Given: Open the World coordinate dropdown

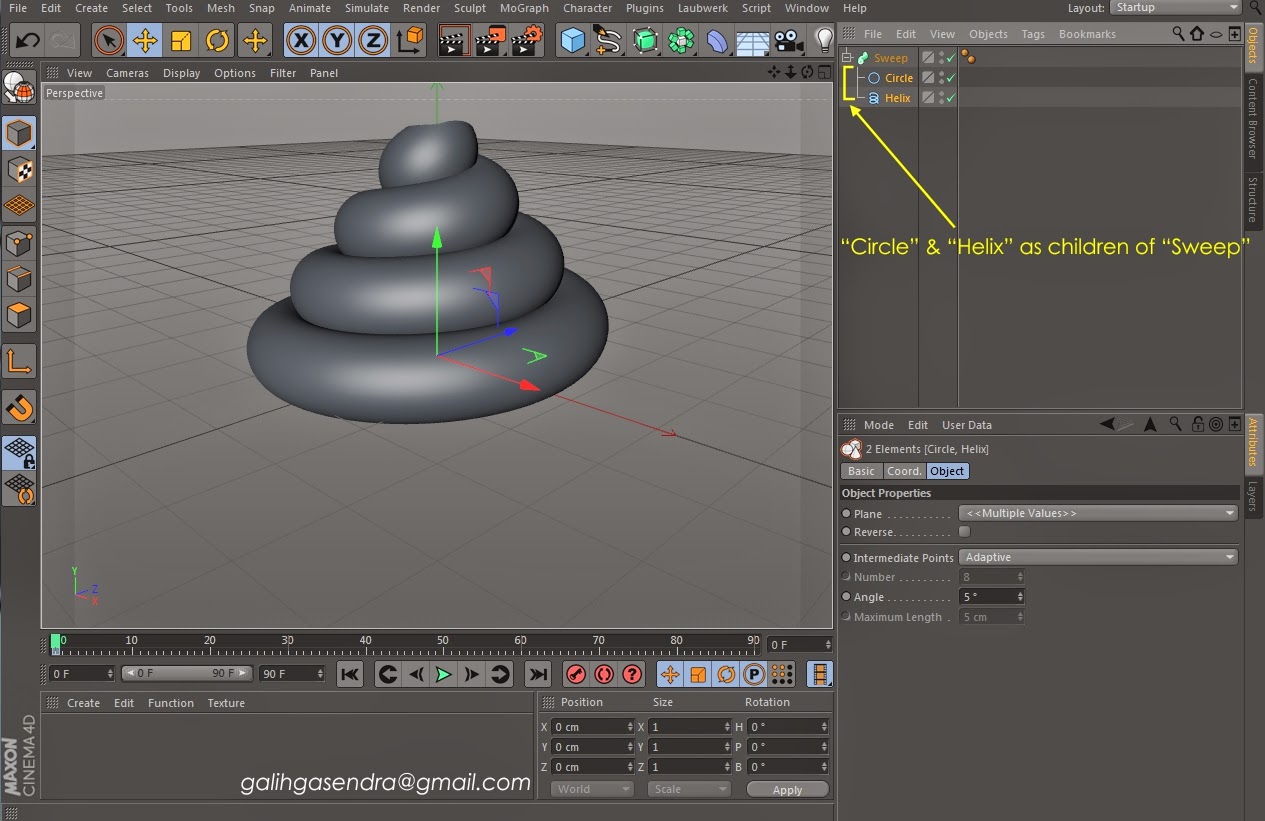Looking at the screenshot, I should [x=592, y=789].
